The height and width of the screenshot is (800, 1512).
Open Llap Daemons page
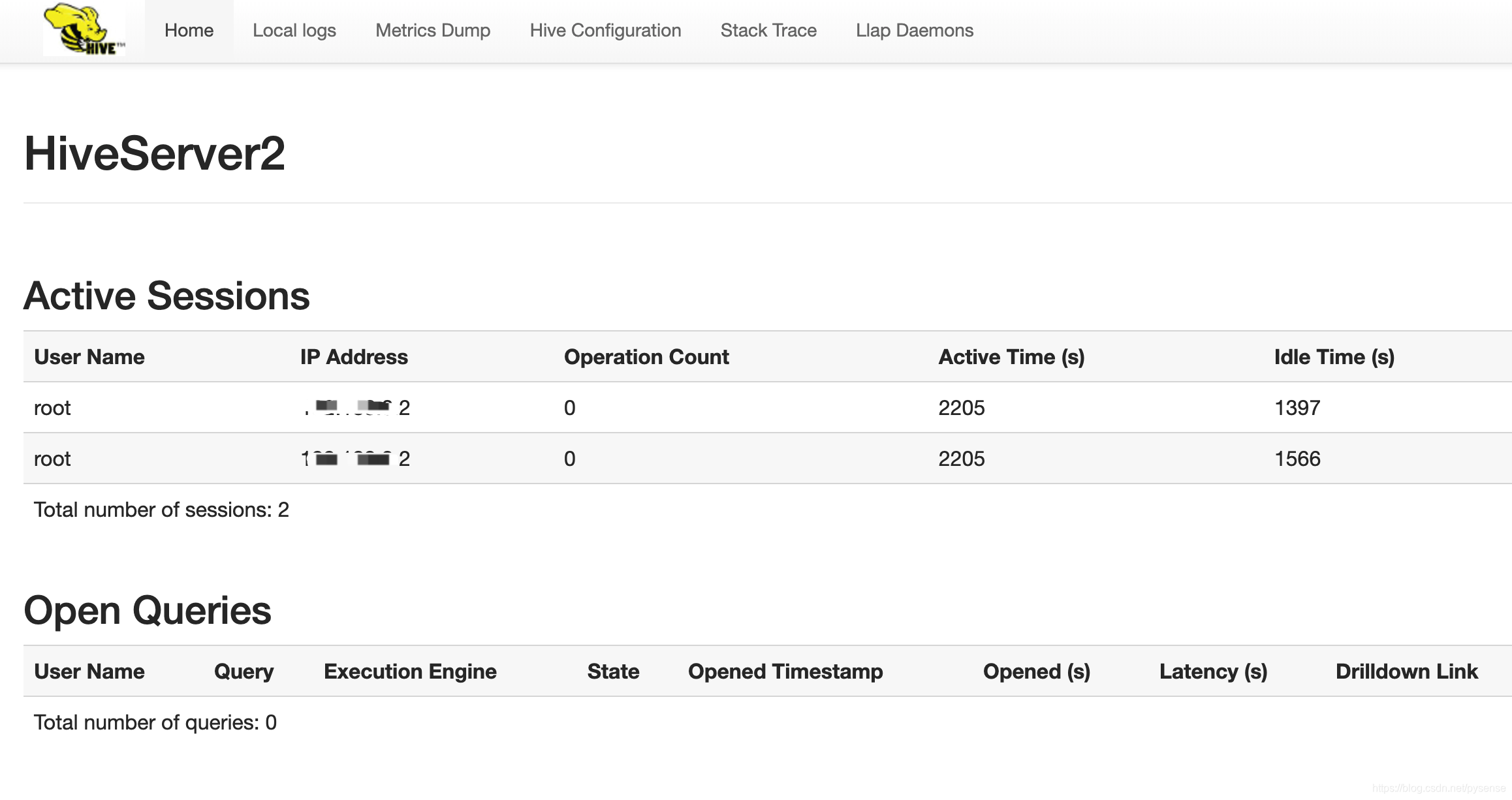pos(915,31)
